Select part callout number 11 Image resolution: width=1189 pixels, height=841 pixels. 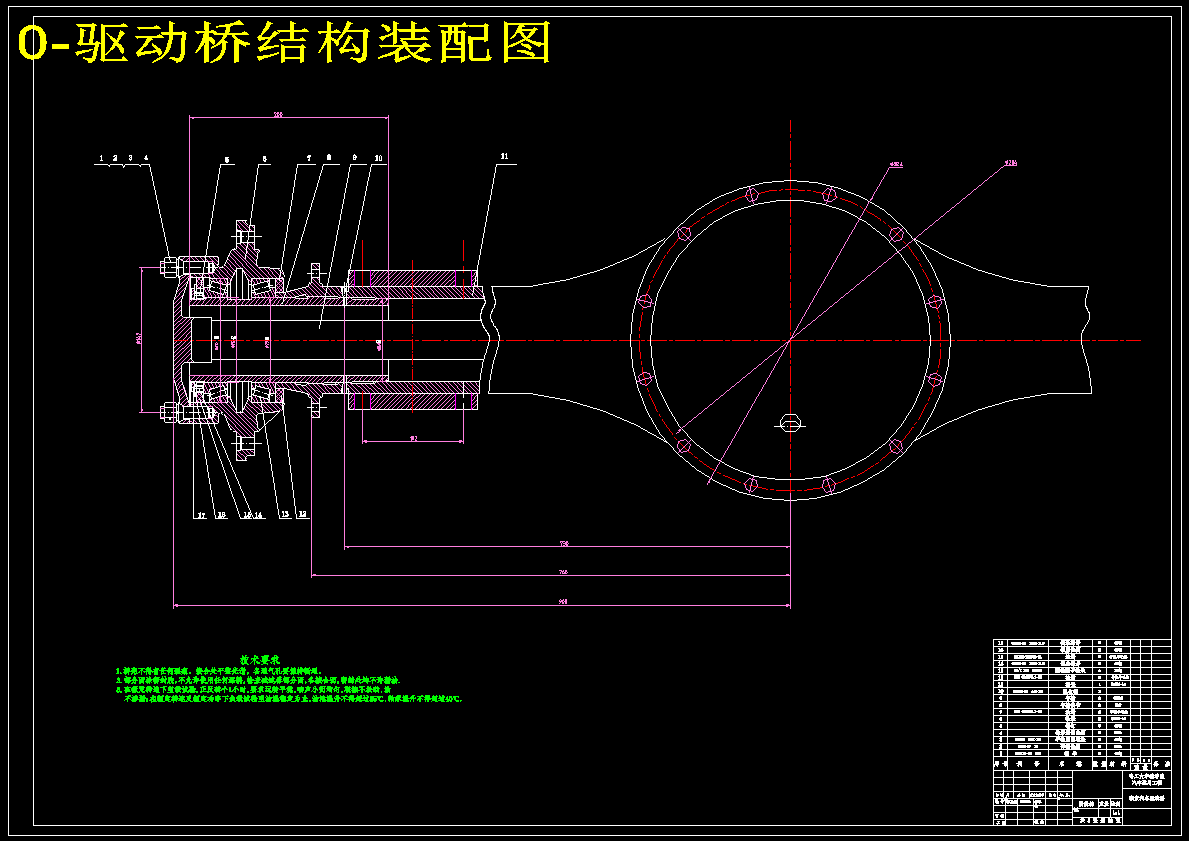(x=504, y=156)
